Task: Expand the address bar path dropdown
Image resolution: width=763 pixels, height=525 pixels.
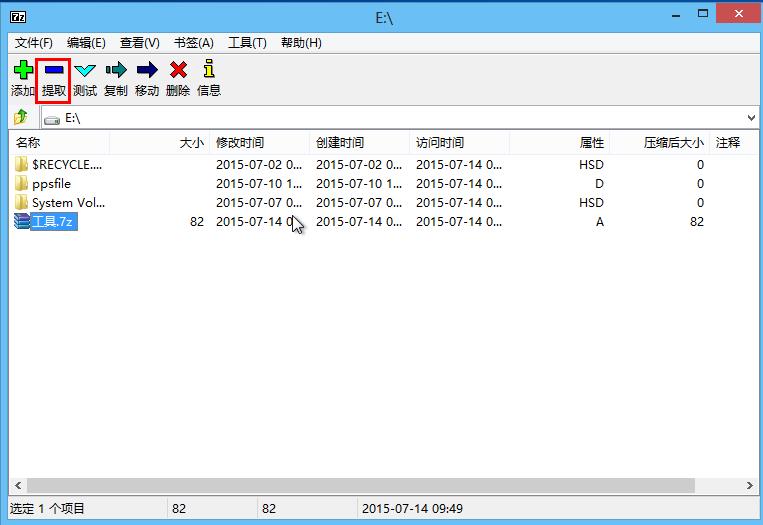Action: tap(751, 118)
